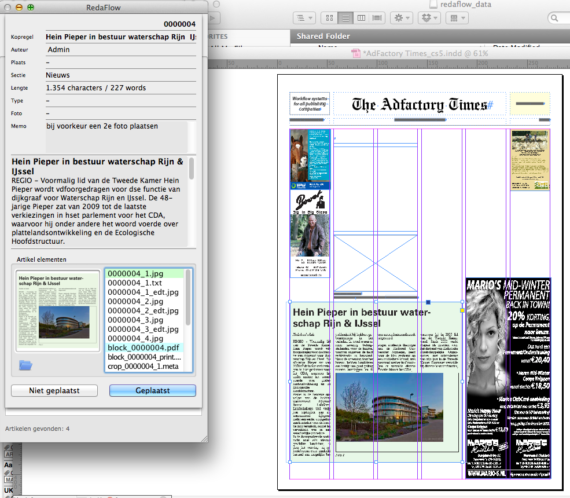
Task: Switch Finder to list view
Action: click(x=345, y=18)
